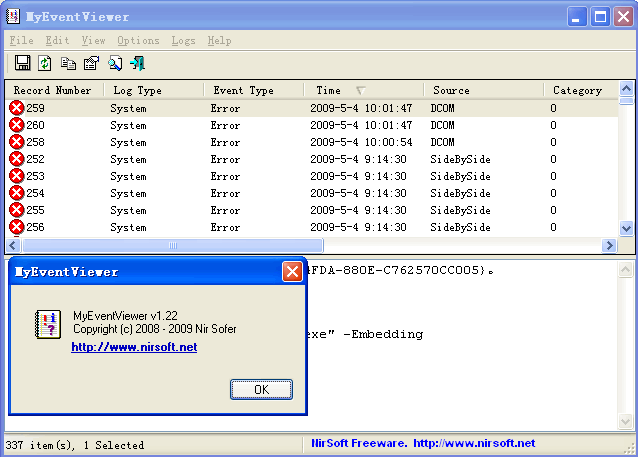This screenshot has width=638, height=457.
Task: Click the error icon for record 260
Action: point(17,125)
